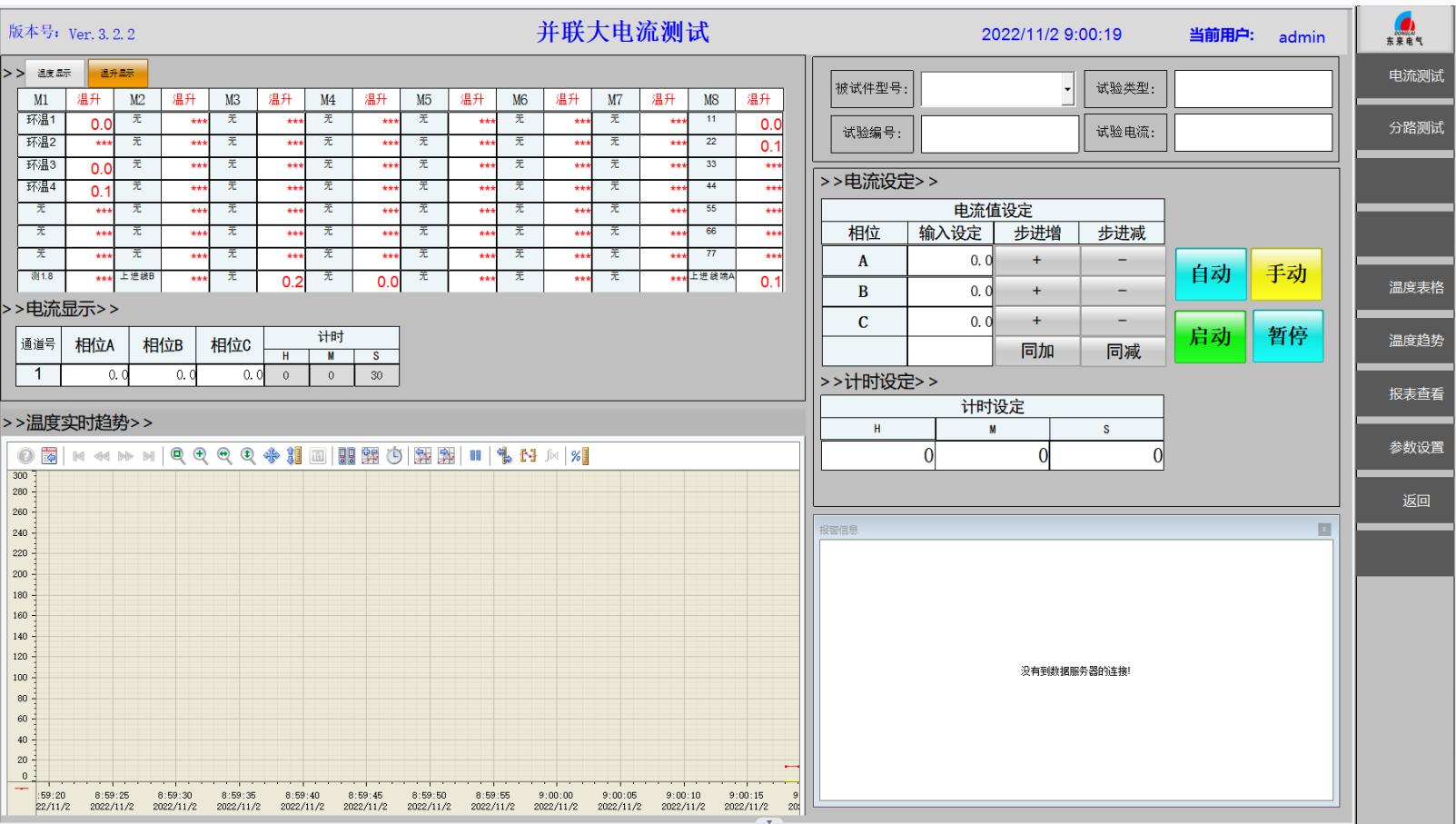Click the horizontal time-axis zoom magnifier
The image size is (1456, 824).
[223, 456]
